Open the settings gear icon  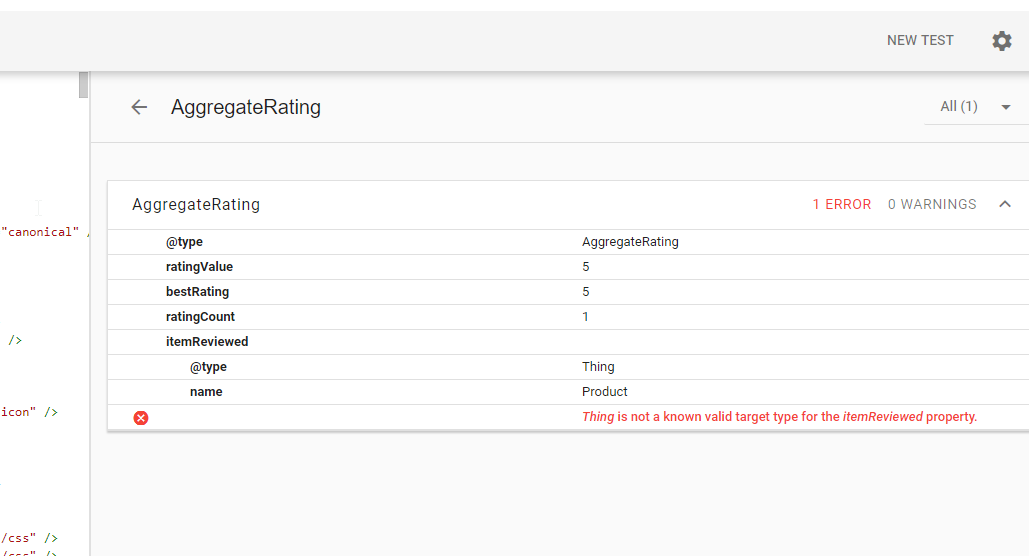tap(1001, 41)
